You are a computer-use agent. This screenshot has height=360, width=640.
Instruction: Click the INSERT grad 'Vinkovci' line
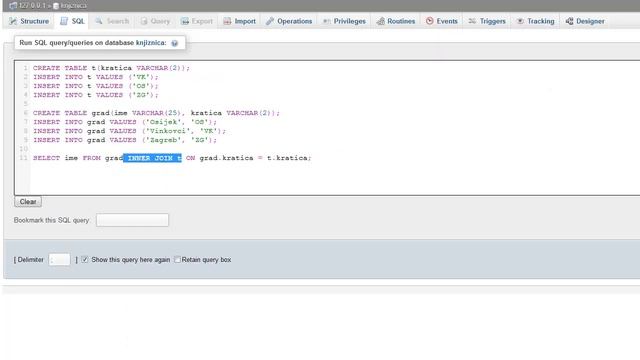(x=129, y=131)
